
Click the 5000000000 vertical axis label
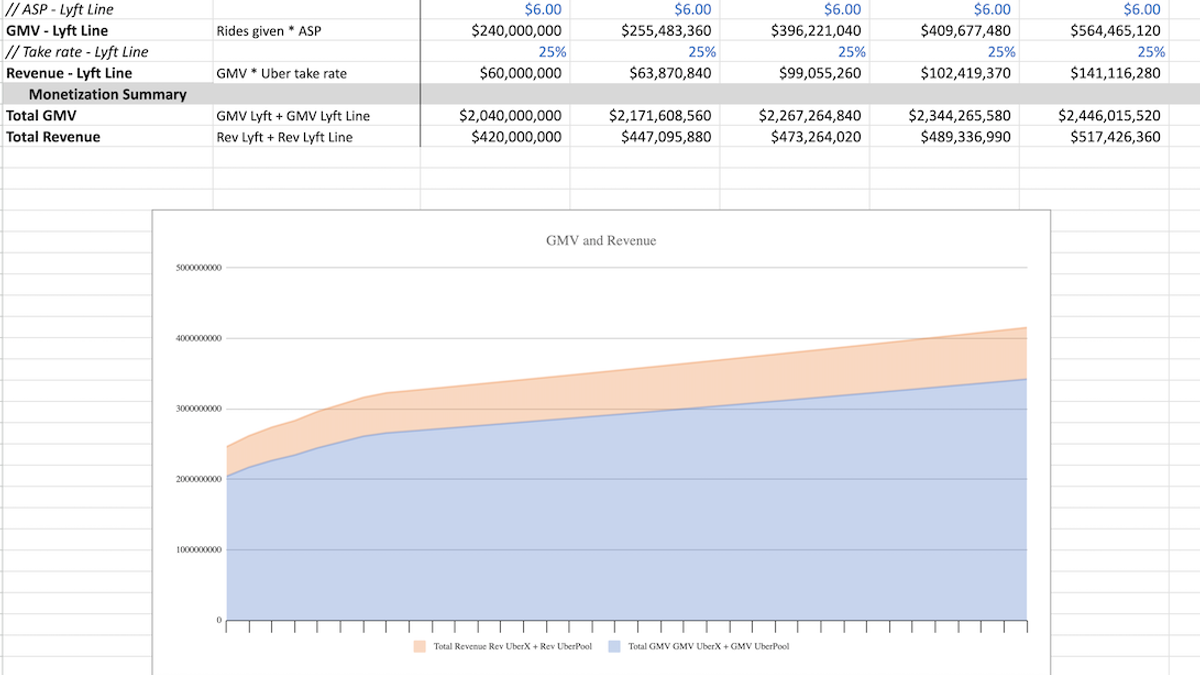coord(200,266)
